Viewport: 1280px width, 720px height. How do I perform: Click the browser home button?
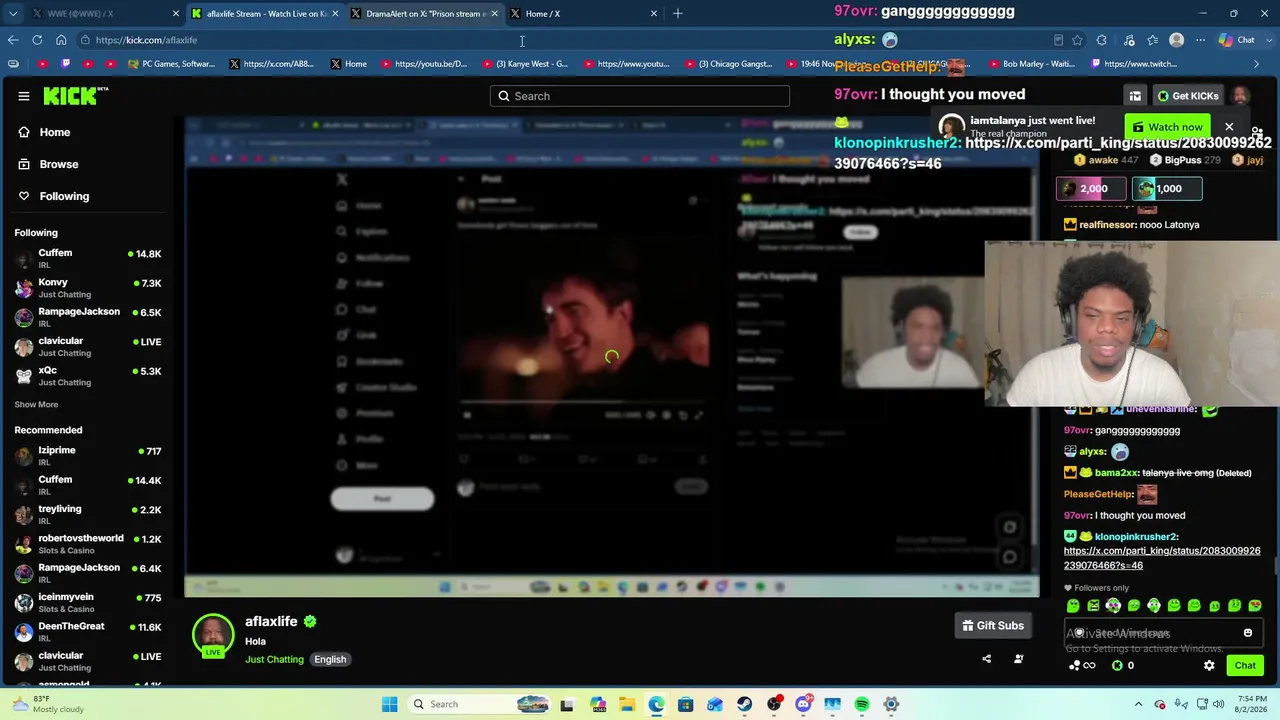61,40
